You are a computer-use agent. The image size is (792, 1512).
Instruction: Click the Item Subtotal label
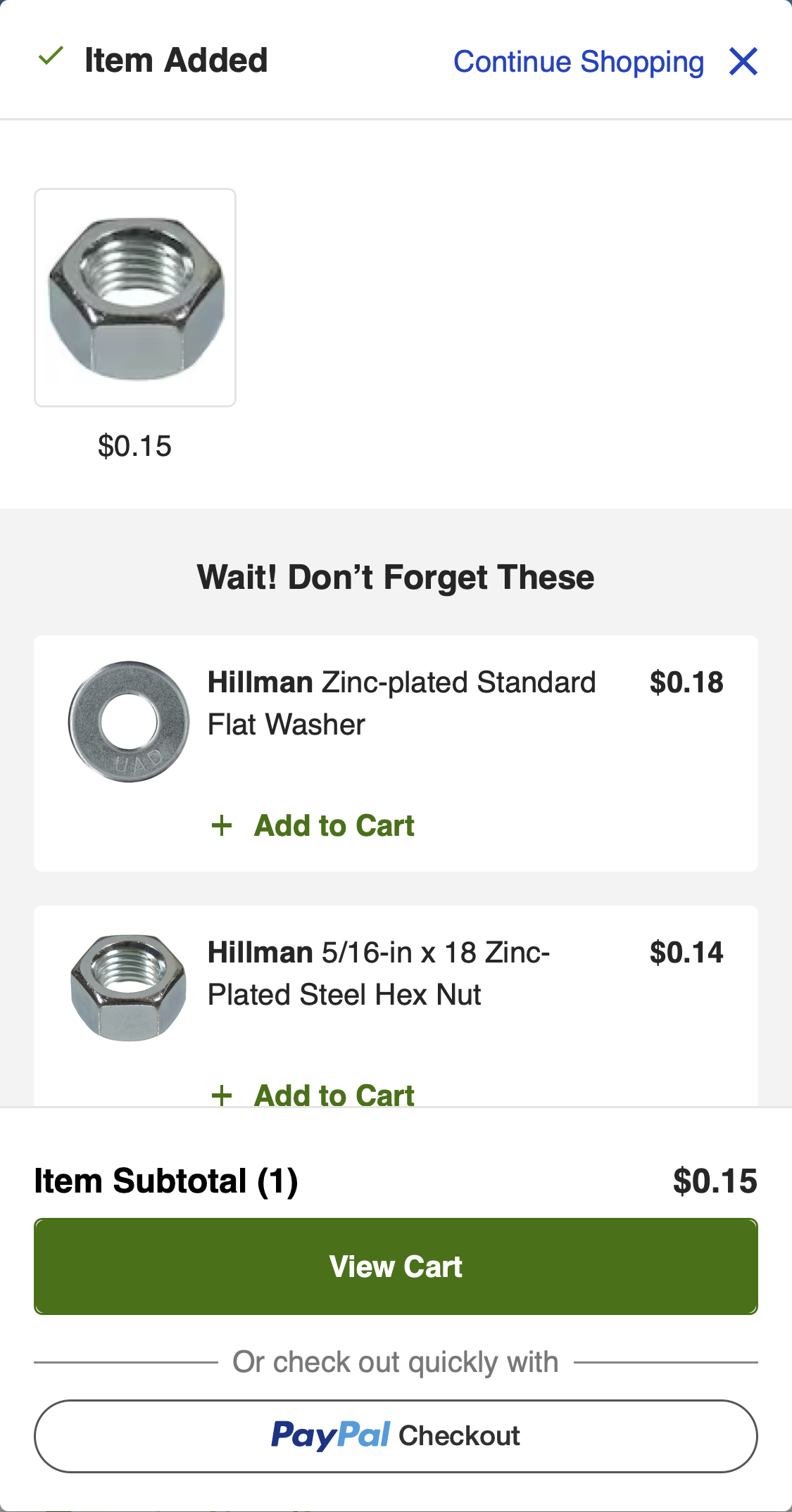pyautogui.click(x=166, y=1181)
